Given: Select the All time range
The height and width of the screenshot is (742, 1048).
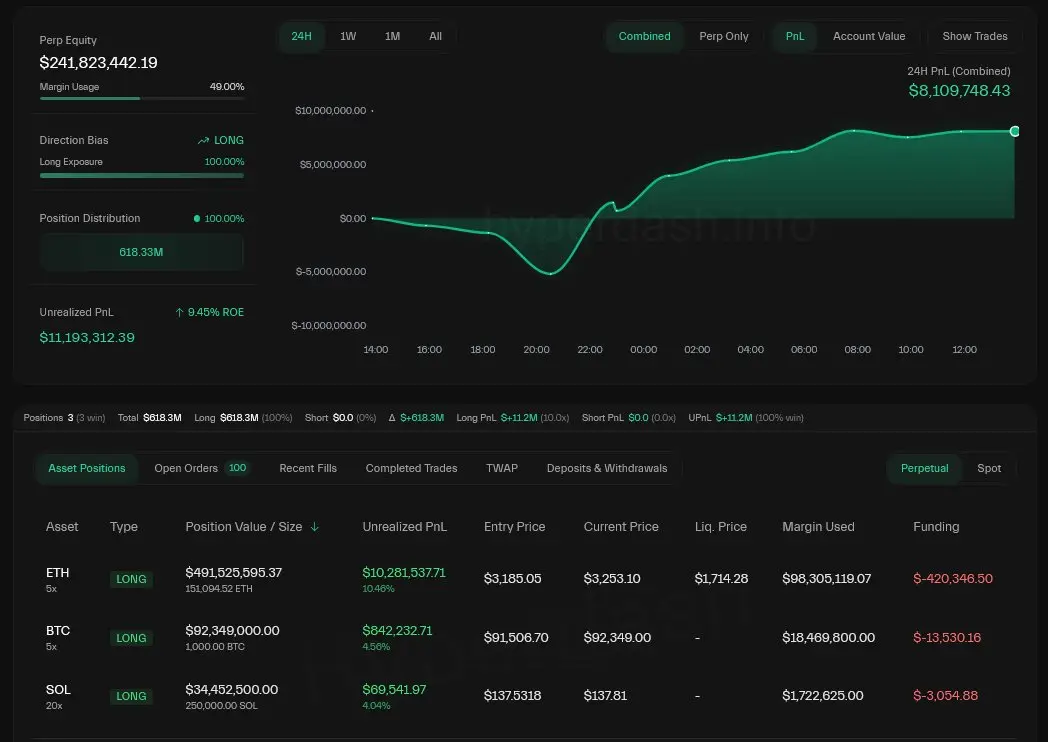Looking at the screenshot, I should point(435,36).
